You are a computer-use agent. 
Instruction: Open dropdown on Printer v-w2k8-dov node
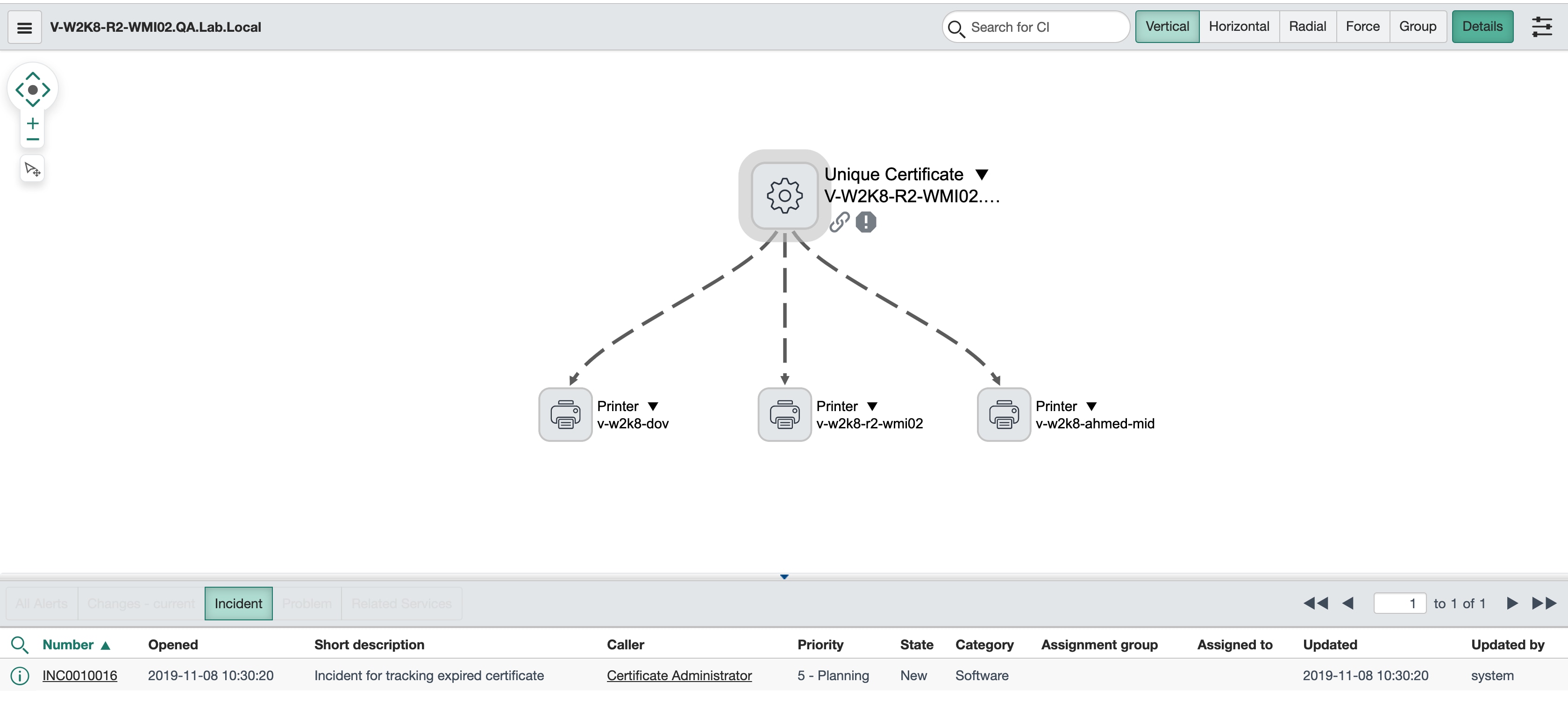click(654, 406)
